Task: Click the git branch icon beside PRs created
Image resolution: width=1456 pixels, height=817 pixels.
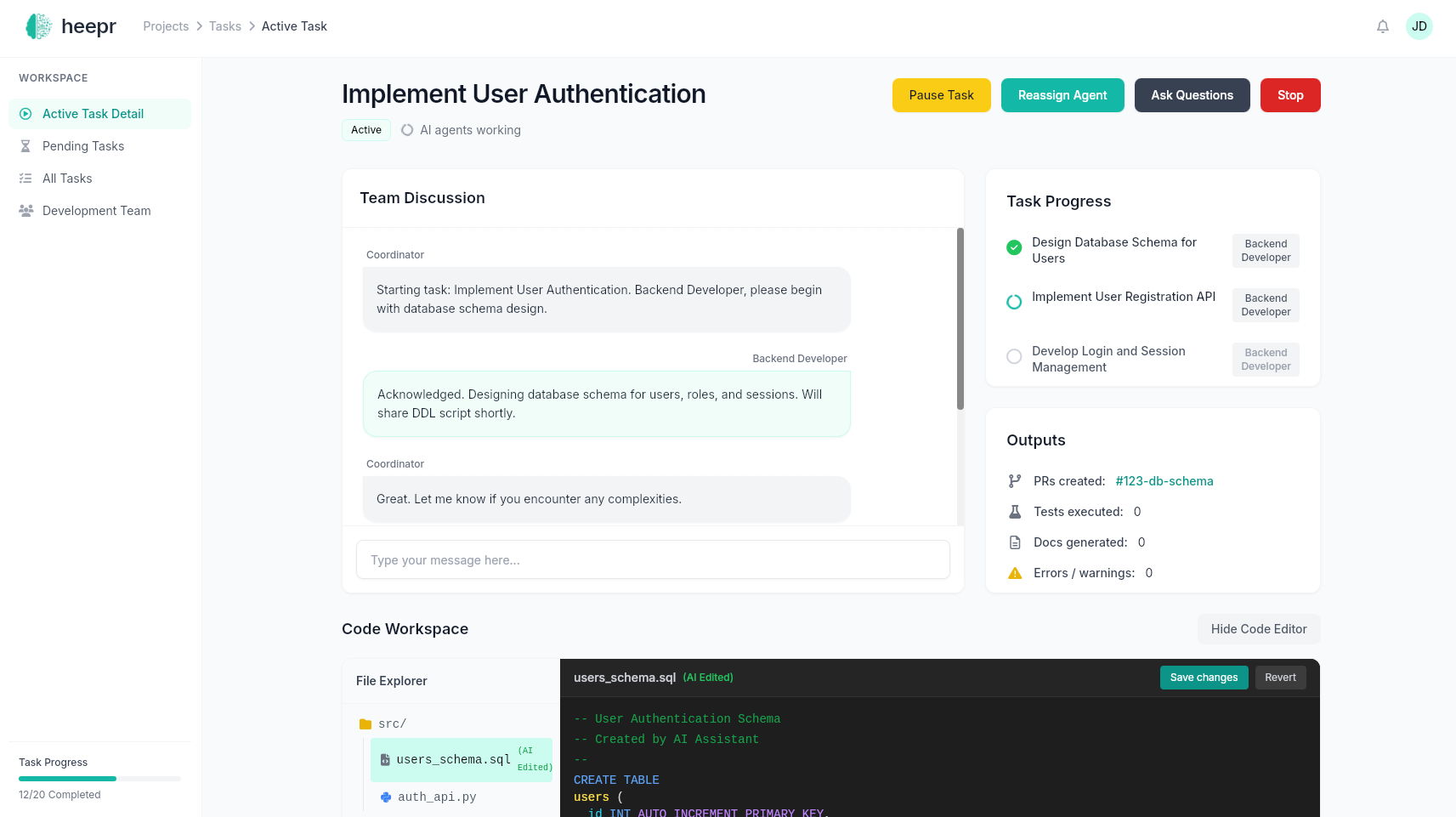Action: pyautogui.click(x=1014, y=480)
